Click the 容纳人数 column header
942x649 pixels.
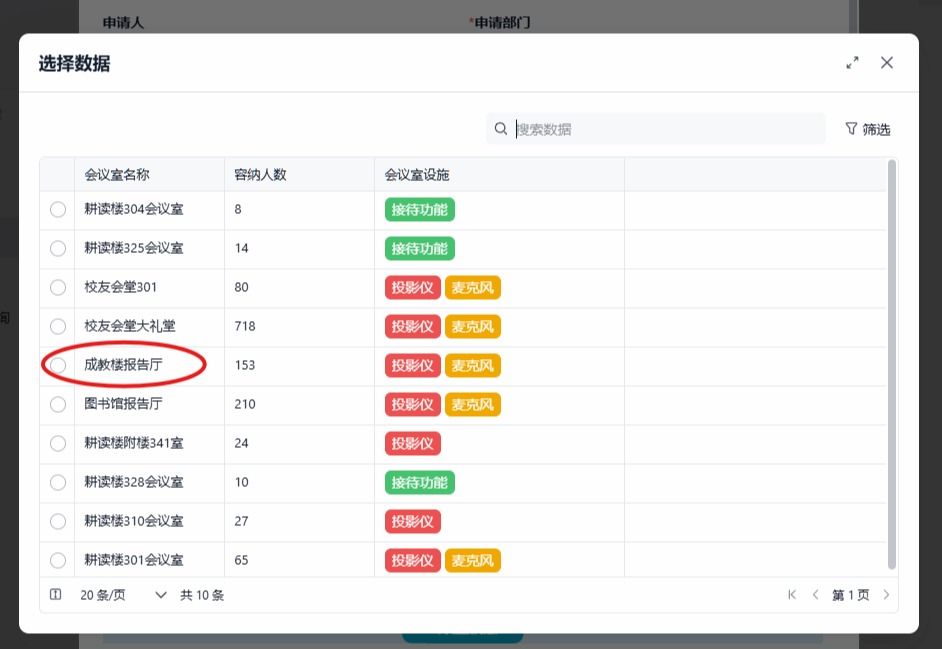(300, 175)
